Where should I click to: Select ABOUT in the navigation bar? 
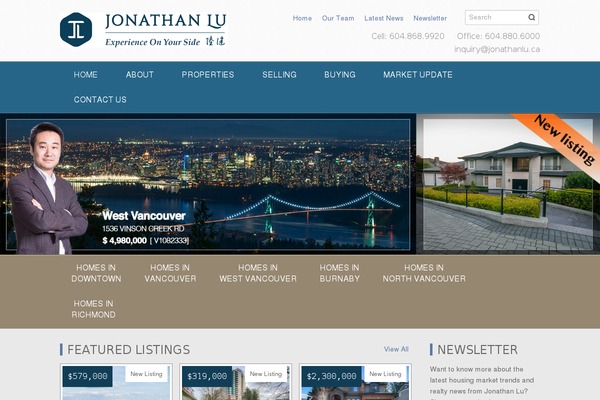point(140,75)
